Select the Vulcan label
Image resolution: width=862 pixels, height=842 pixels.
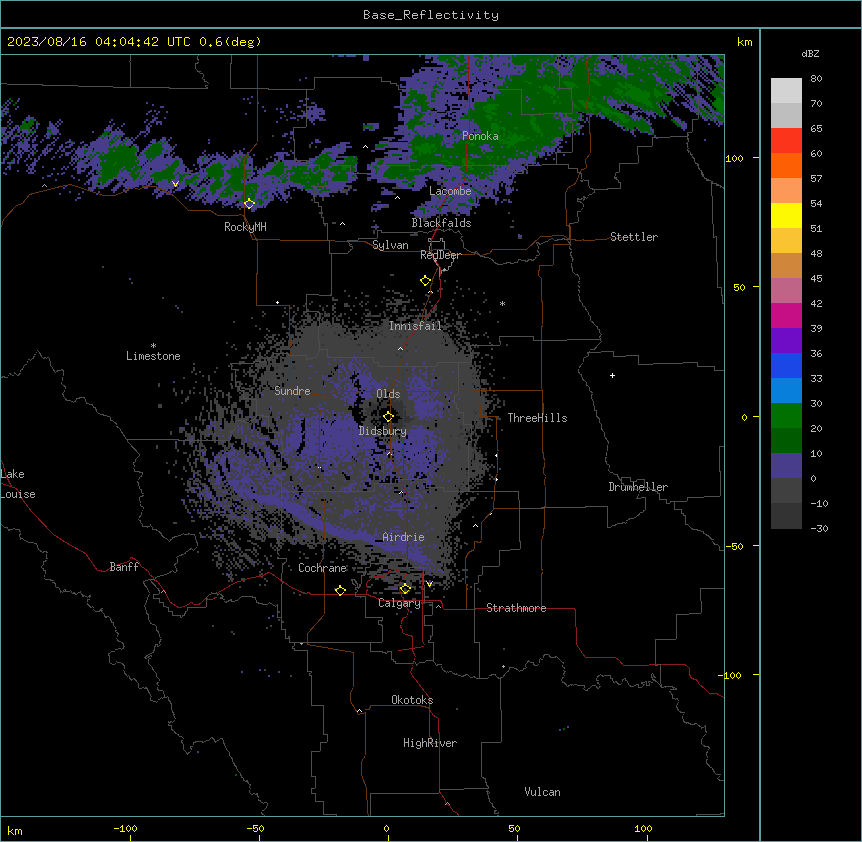pos(543,792)
